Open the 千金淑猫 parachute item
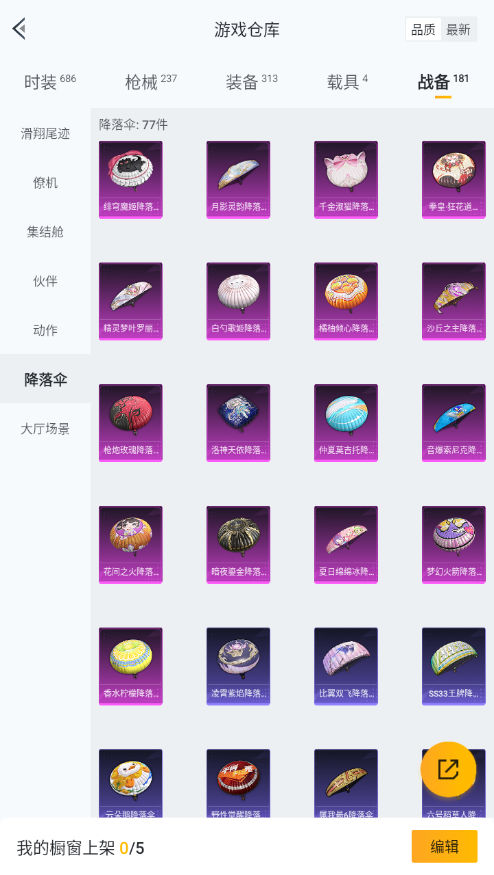 pyautogui.click(x=346, y=180)
